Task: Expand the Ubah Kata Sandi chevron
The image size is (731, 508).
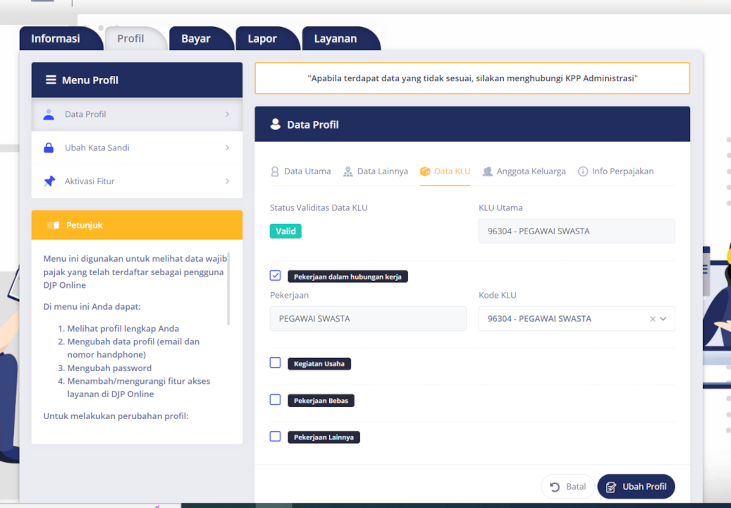Action: tap(227, 148)
